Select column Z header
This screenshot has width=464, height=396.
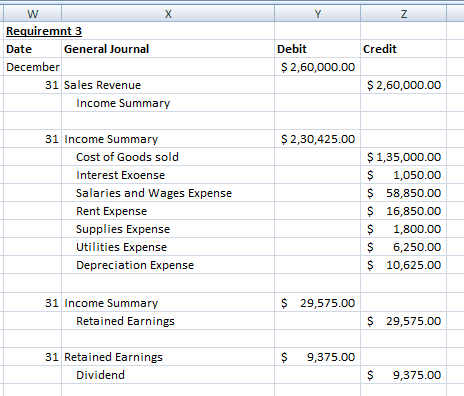pyautogui.click(x=404, y=14)
